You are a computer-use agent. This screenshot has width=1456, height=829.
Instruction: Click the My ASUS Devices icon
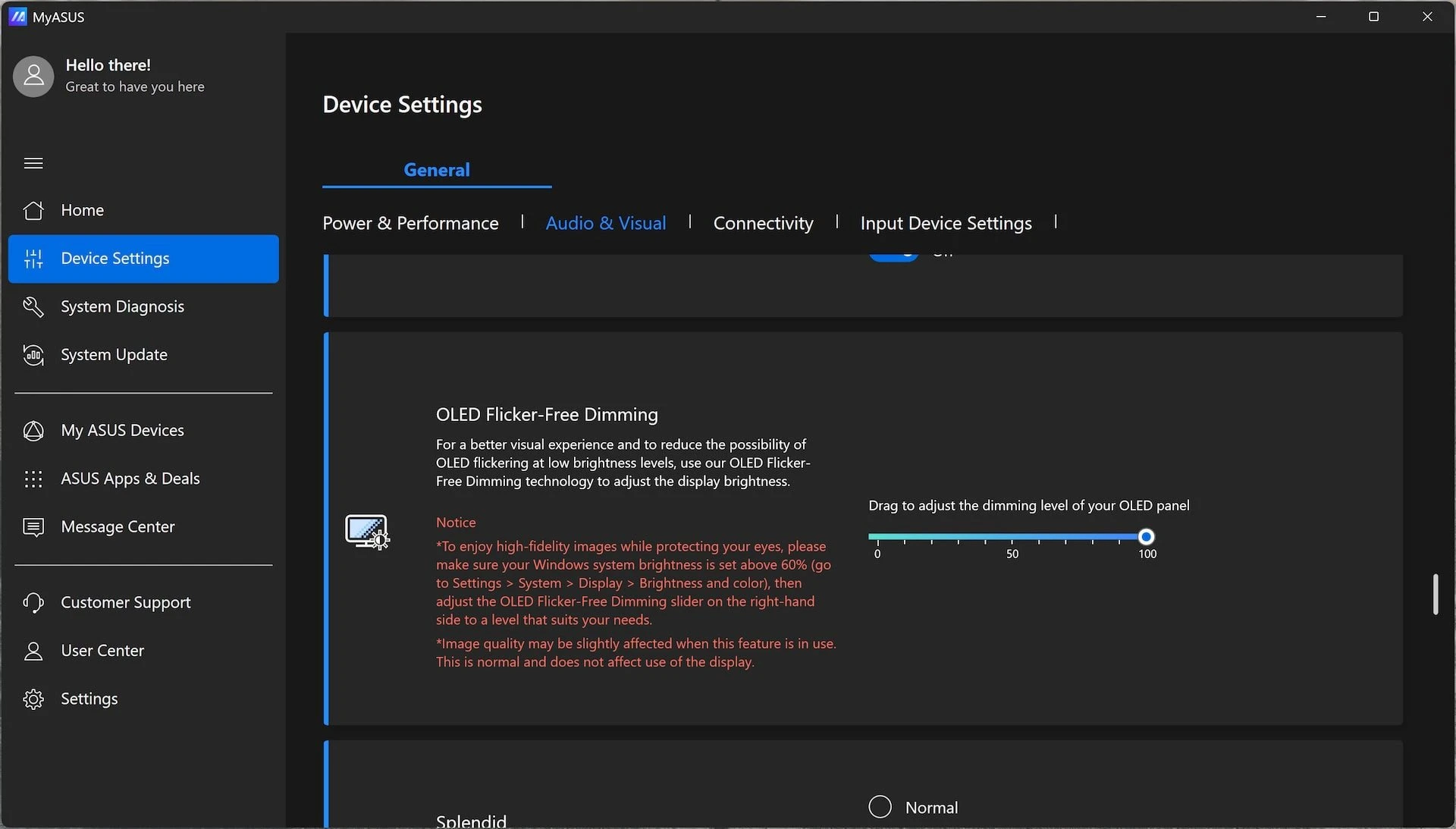pos(33,431)
